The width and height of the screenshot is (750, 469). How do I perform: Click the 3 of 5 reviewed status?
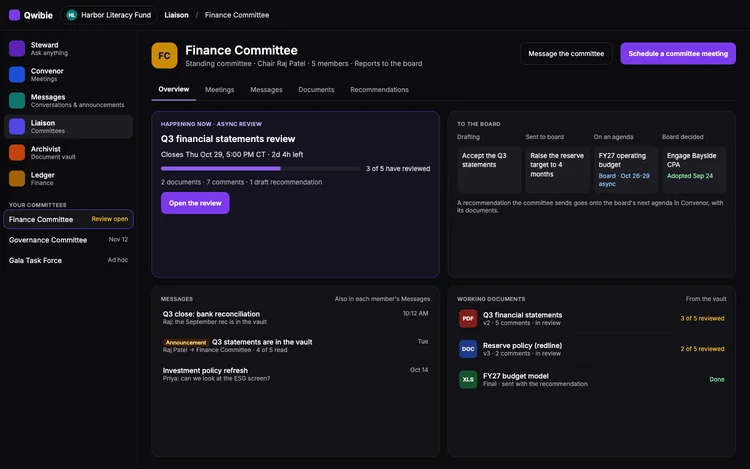[702, 318]
